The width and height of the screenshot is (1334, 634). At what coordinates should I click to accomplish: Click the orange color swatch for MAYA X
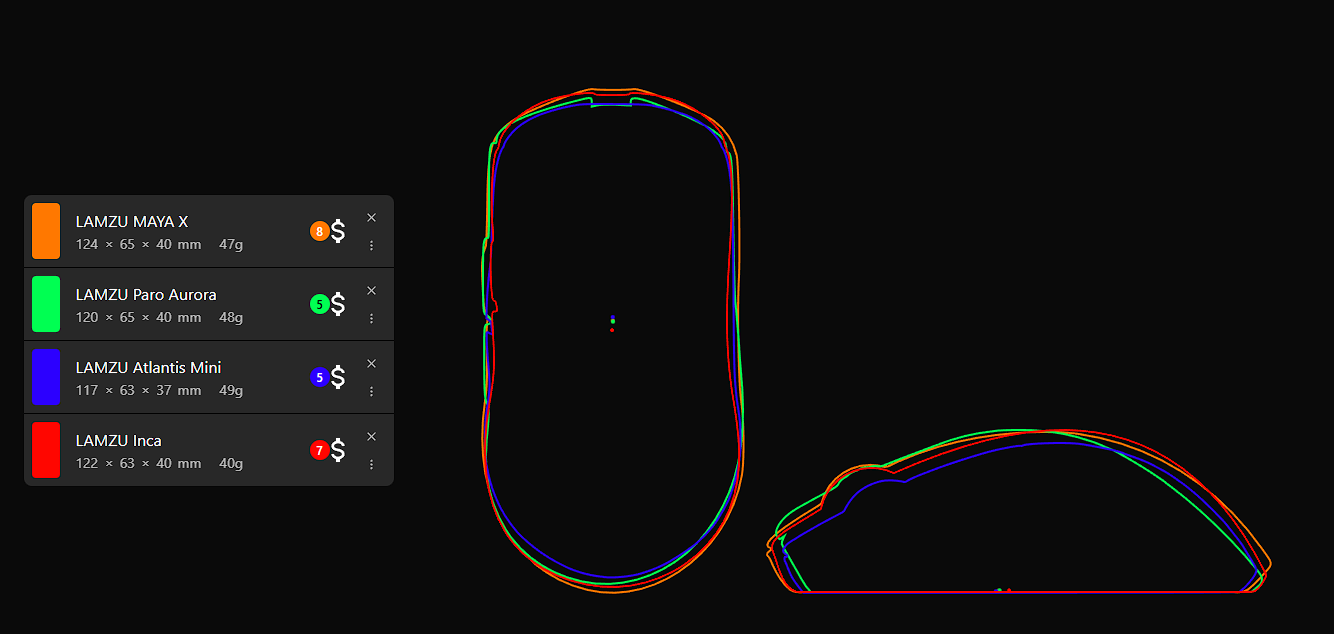coord(46,231)
